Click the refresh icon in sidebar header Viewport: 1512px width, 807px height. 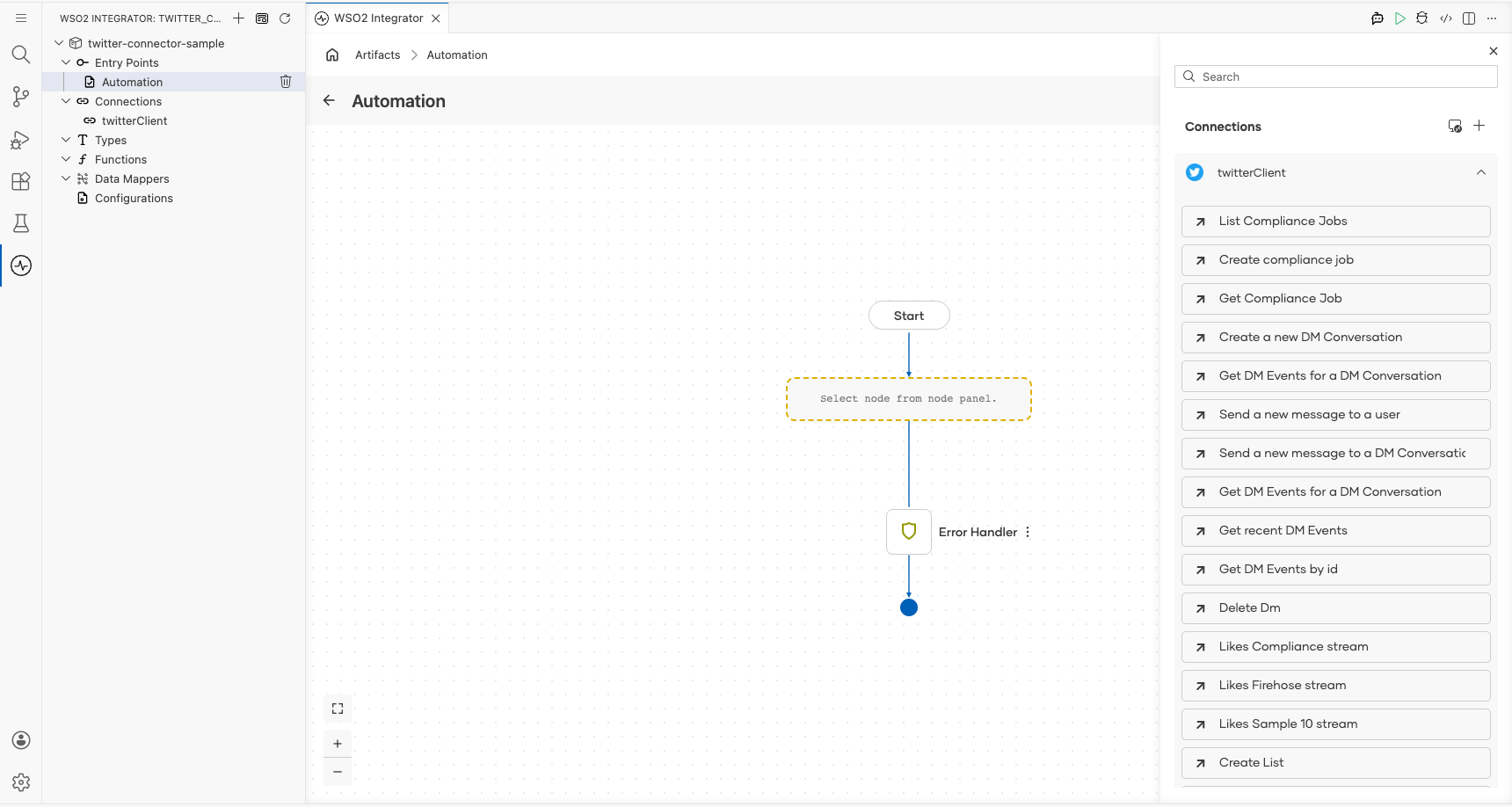pos(285,18)
